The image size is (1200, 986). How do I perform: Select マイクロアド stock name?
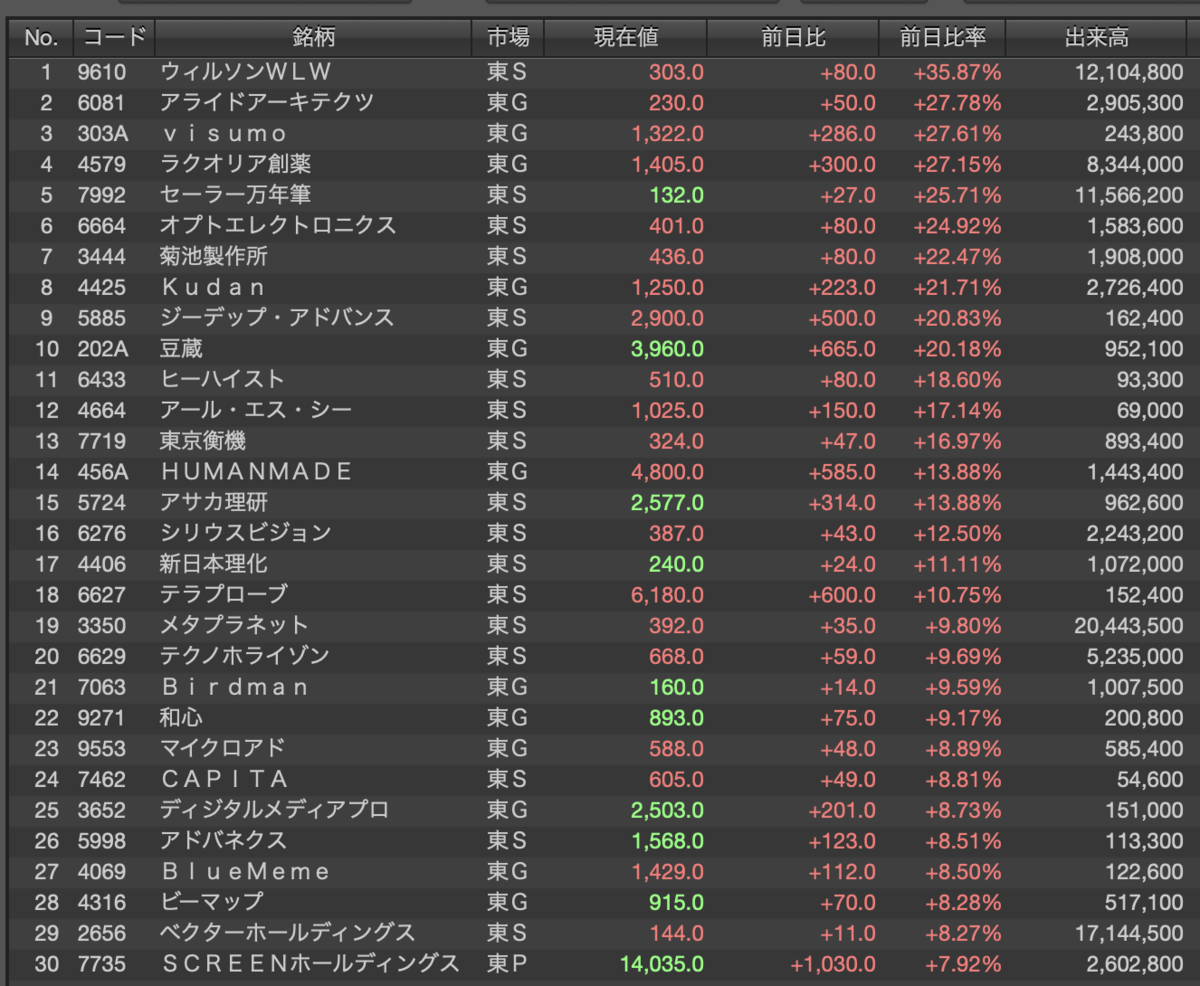click(223, 749)
